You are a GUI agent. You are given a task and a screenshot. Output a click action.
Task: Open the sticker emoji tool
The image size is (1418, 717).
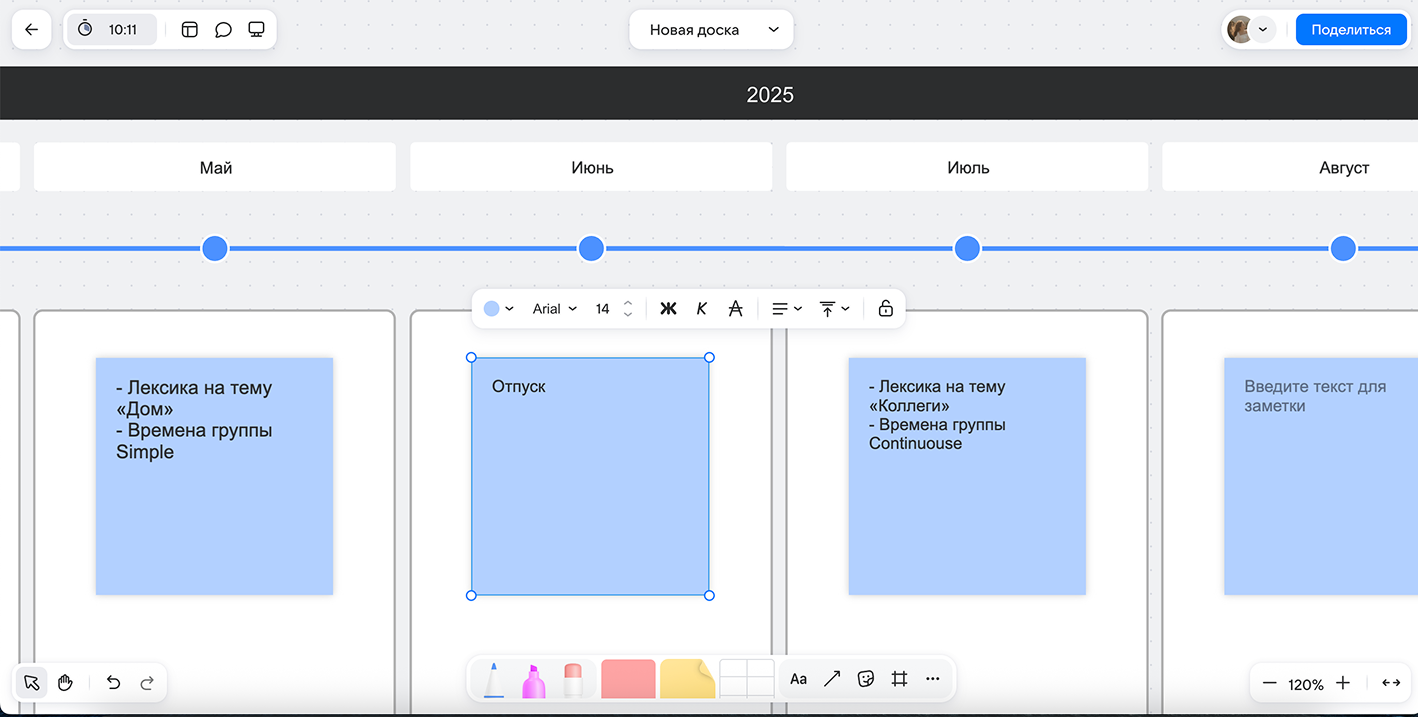click(866, 679)
